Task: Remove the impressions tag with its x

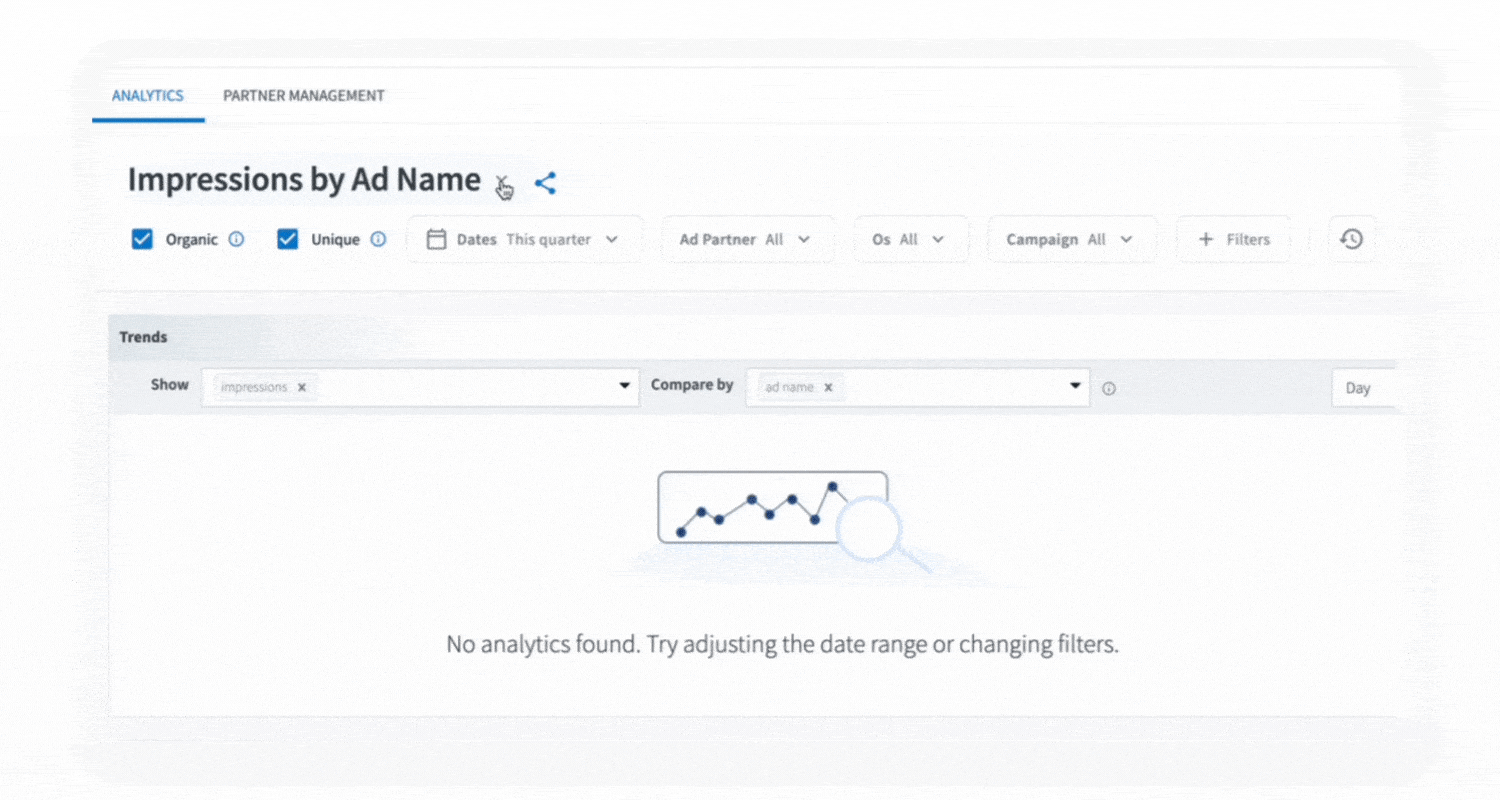Action: point(302,387)
